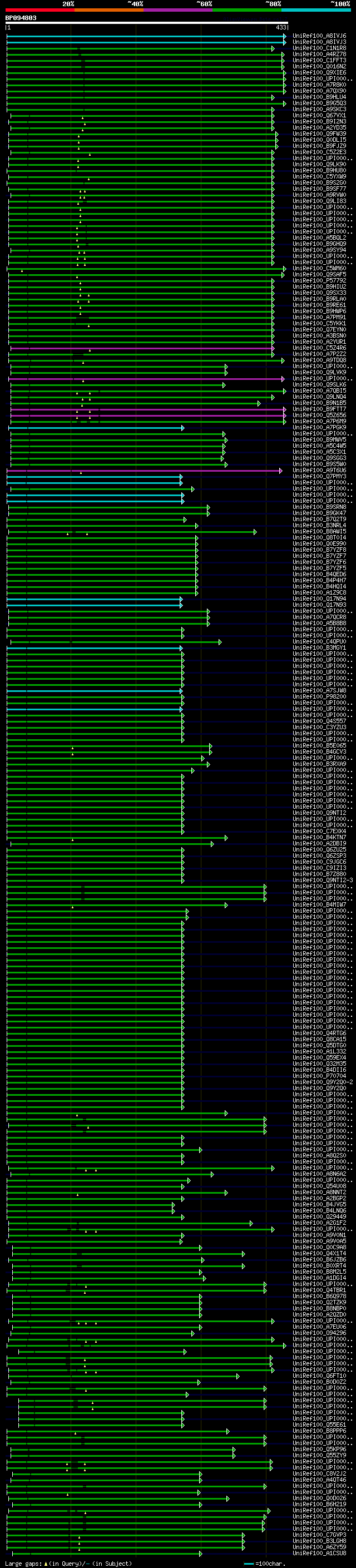Select the cyan ~100% identity color segment

click(x=316, y=10)
